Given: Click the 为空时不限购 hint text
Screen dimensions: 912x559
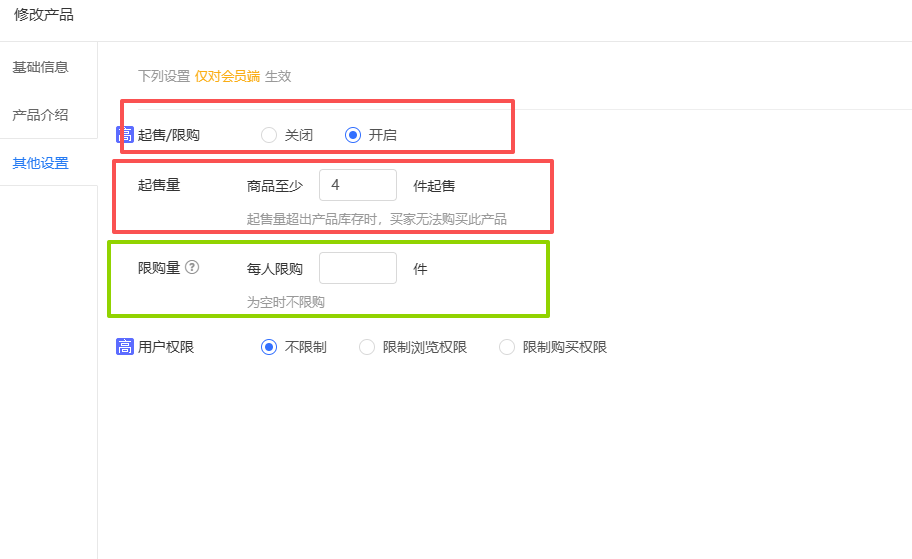Looking at the screenshot, I should [x=286, y=302].
